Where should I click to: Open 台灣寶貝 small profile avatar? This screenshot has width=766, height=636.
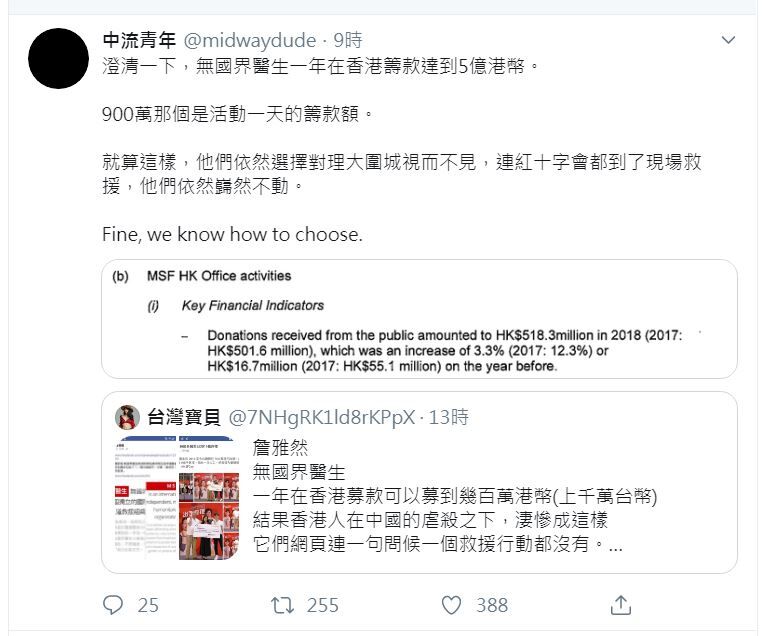[128, 417]
